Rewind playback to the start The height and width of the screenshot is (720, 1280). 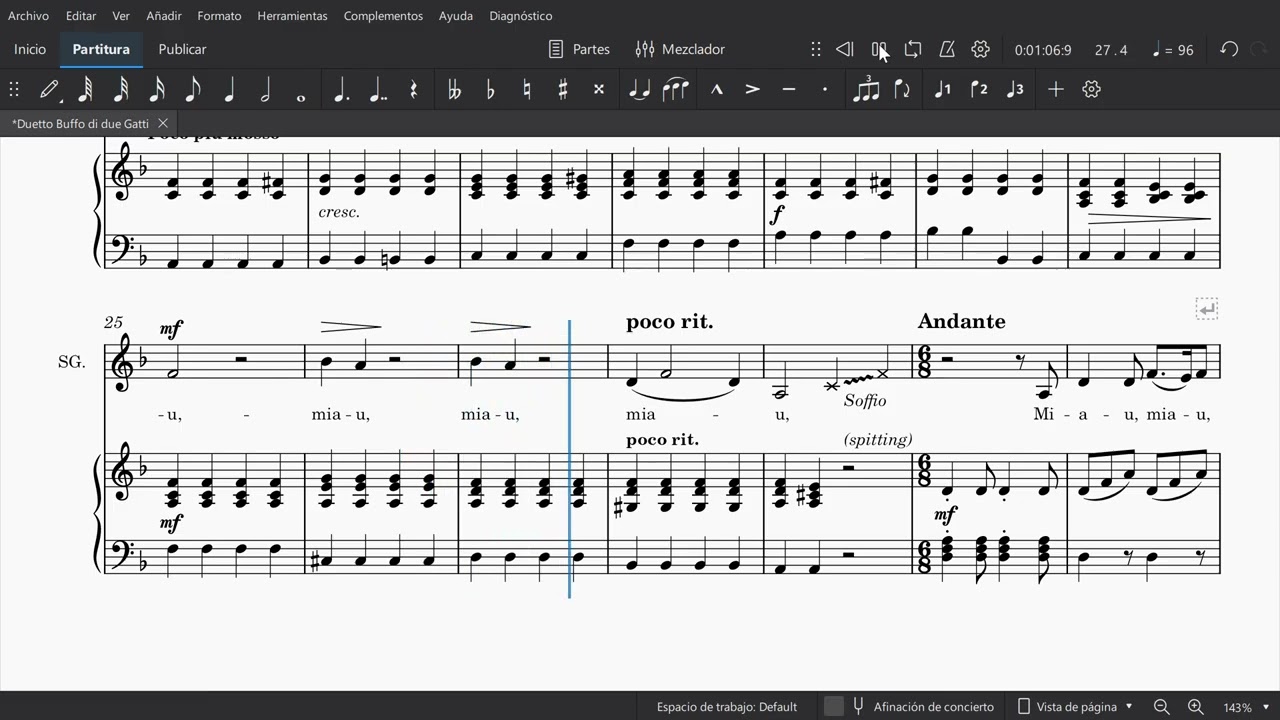[x=844, y=49]
